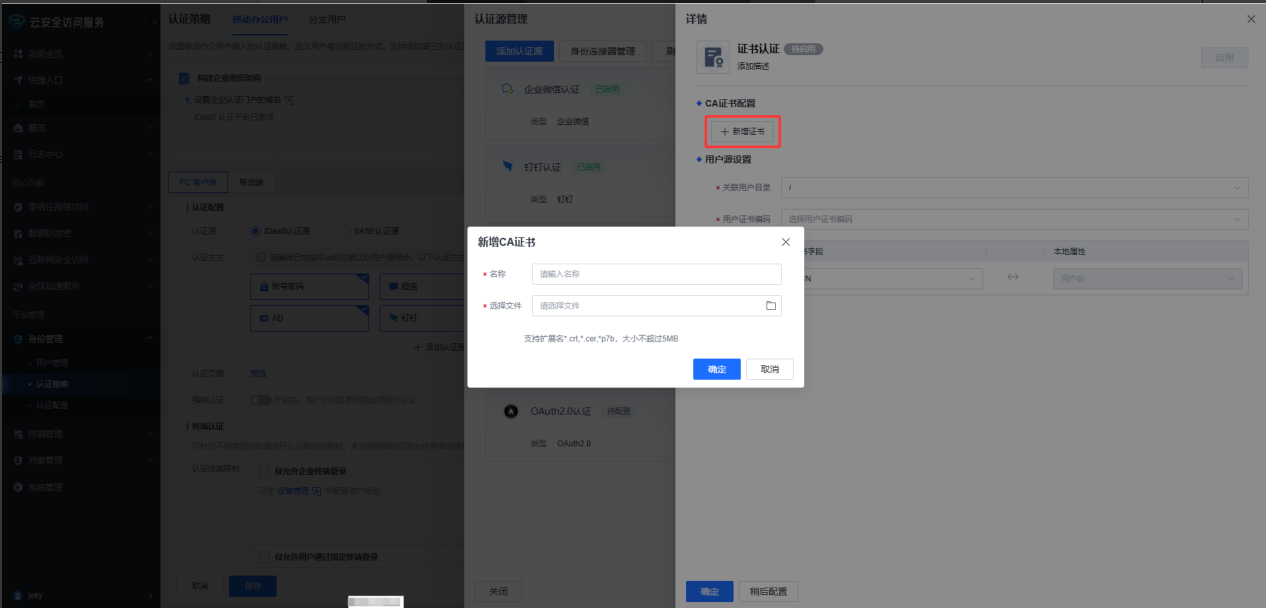
Task: Check 仅允许企业终端登录
Action: [x=264, y=471]
